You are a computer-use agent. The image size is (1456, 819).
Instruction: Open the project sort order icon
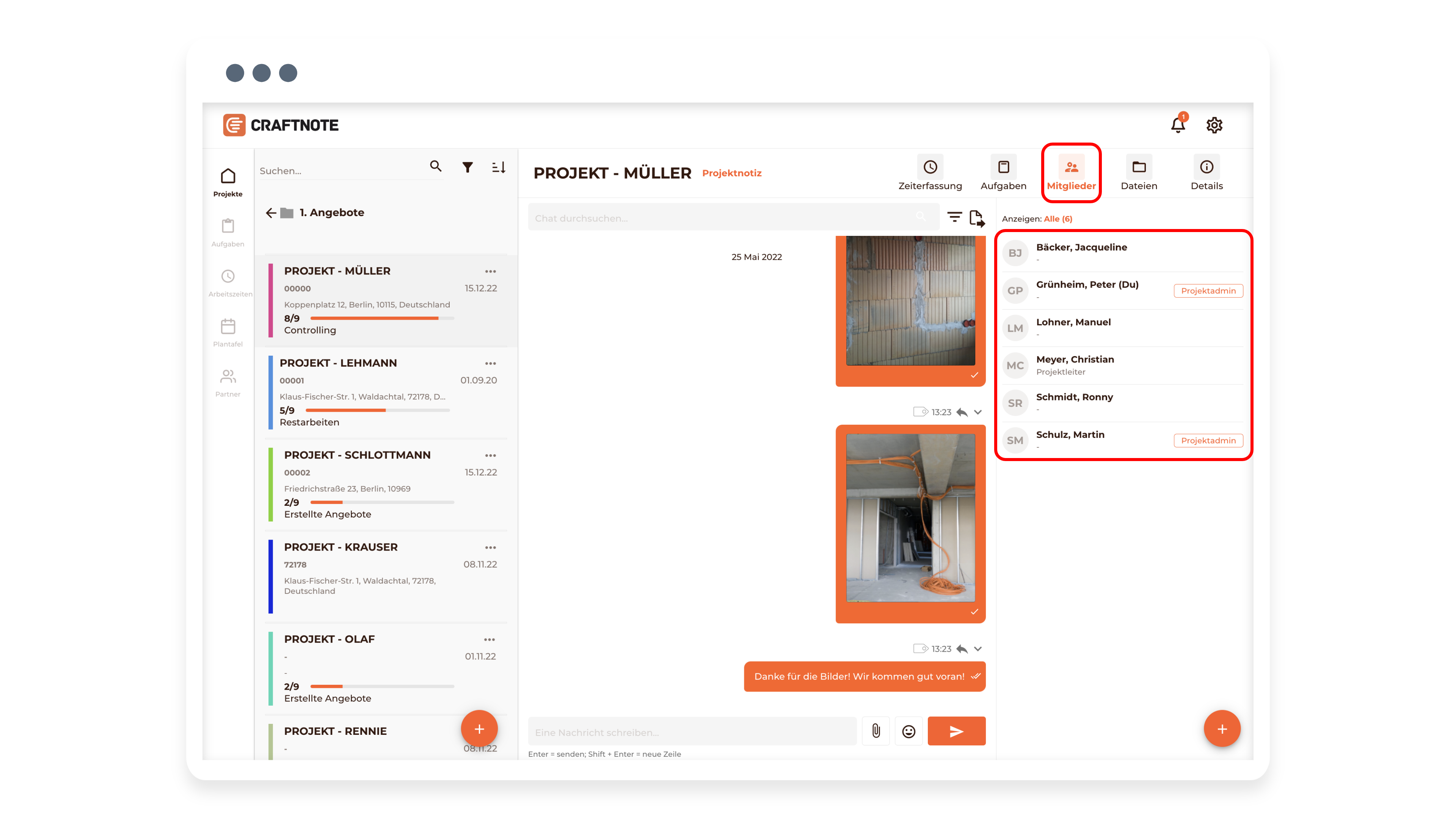[x=499, y=167]
